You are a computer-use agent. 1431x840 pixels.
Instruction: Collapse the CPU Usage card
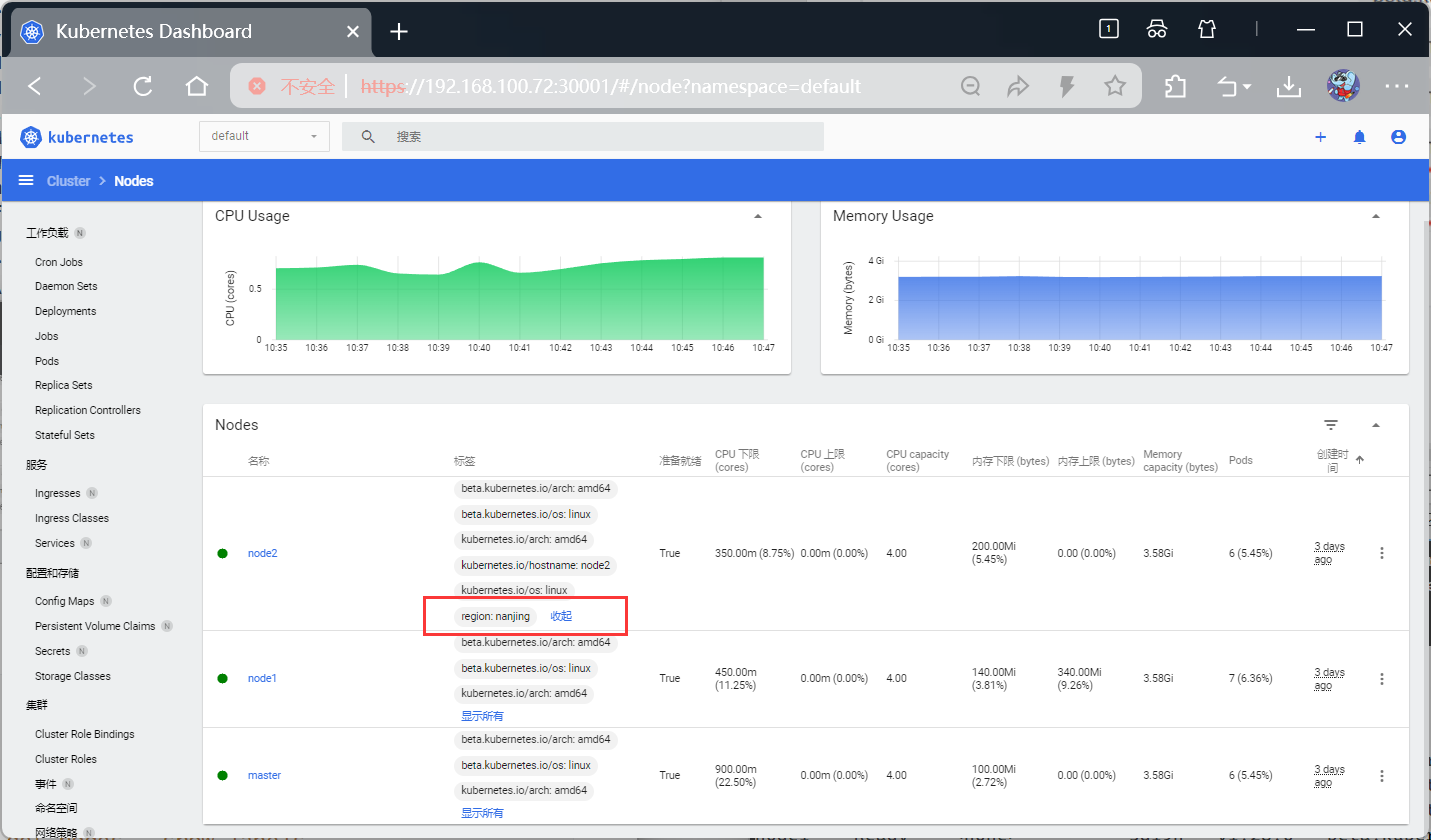[758, 216]
